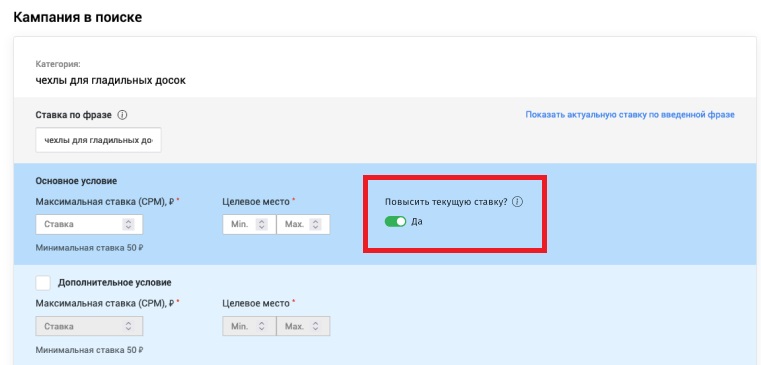Click the Категория: label
761x365 pixels.
58,64
